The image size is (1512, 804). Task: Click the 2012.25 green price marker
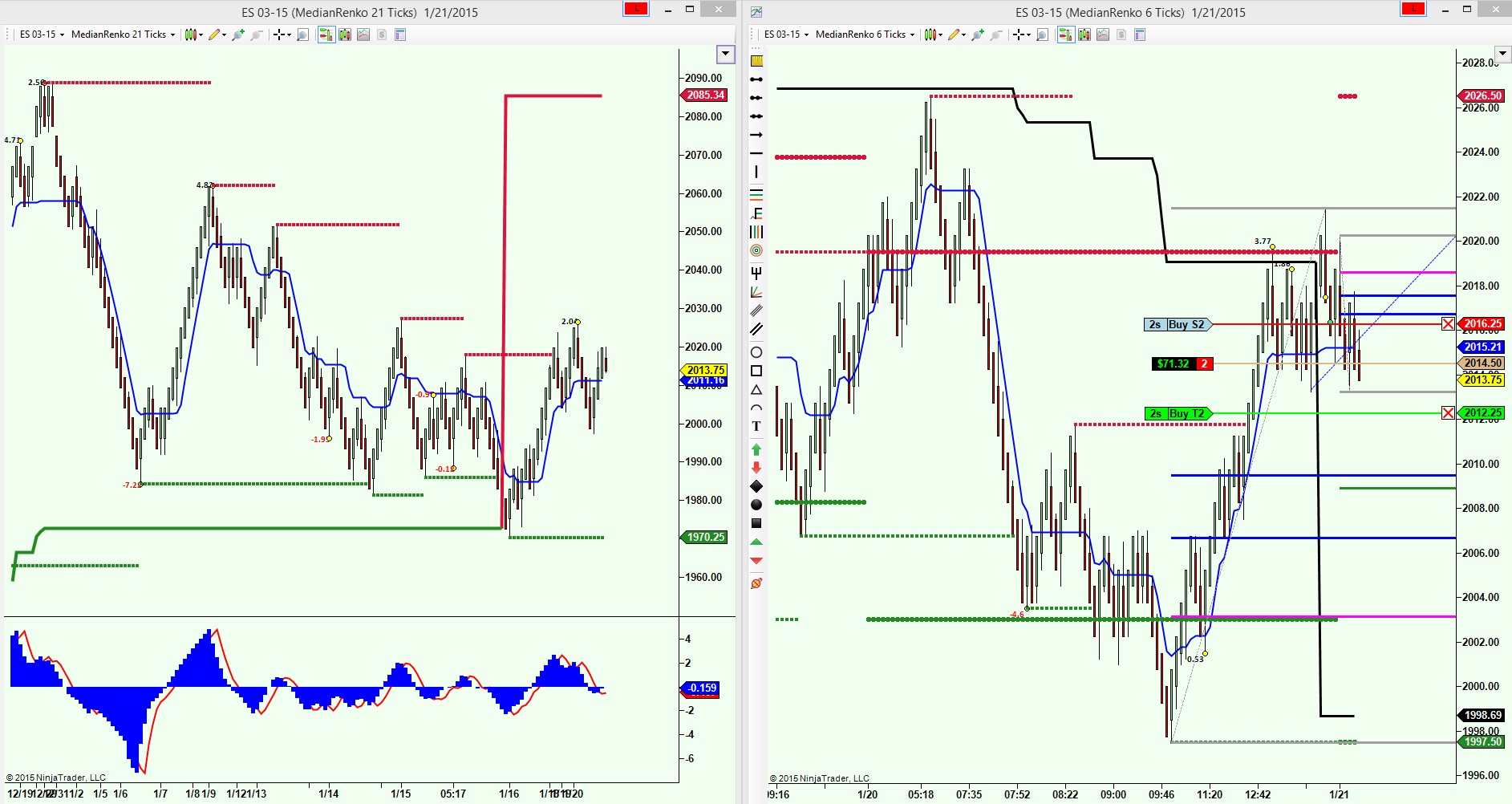[x=1482, y=412]
